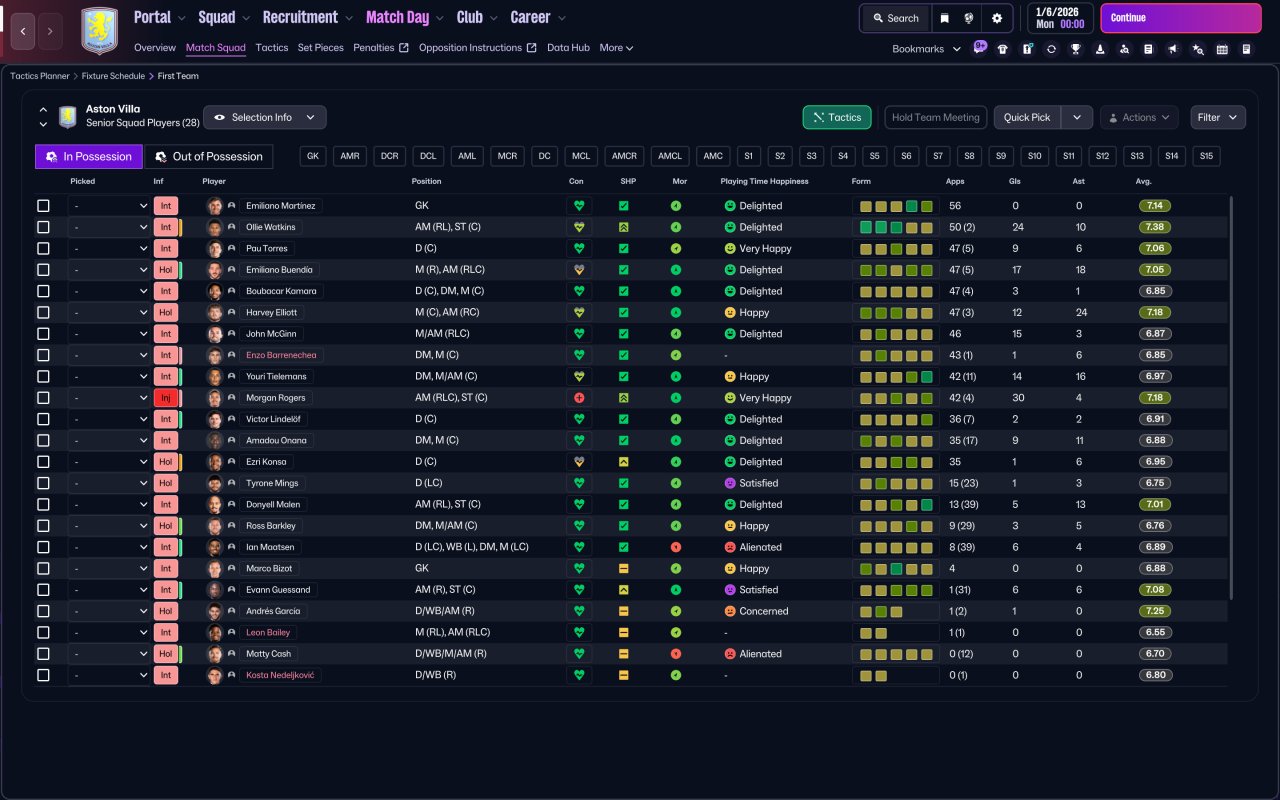Tick the checkbox for Emiliano Martínez

pyautogui.click(x=43, y=206)
